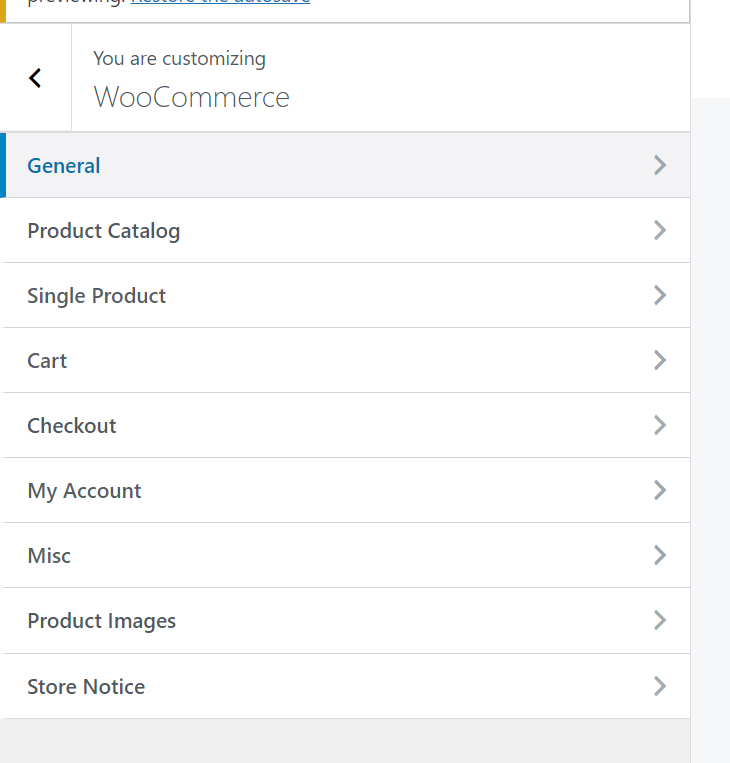This screenshot has width=730, height=763.
Task: Click chevron next to Product Catalog
Action: click(x=659, y=231)
